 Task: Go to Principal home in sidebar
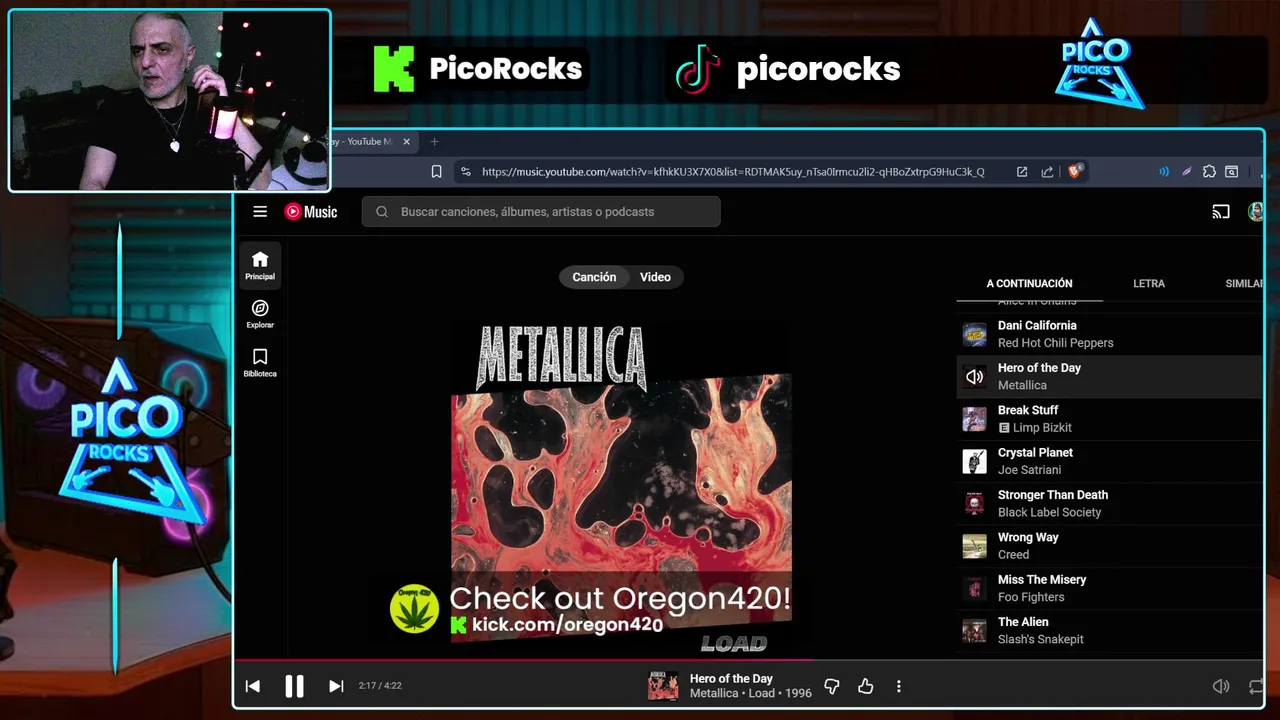point(260,265)
